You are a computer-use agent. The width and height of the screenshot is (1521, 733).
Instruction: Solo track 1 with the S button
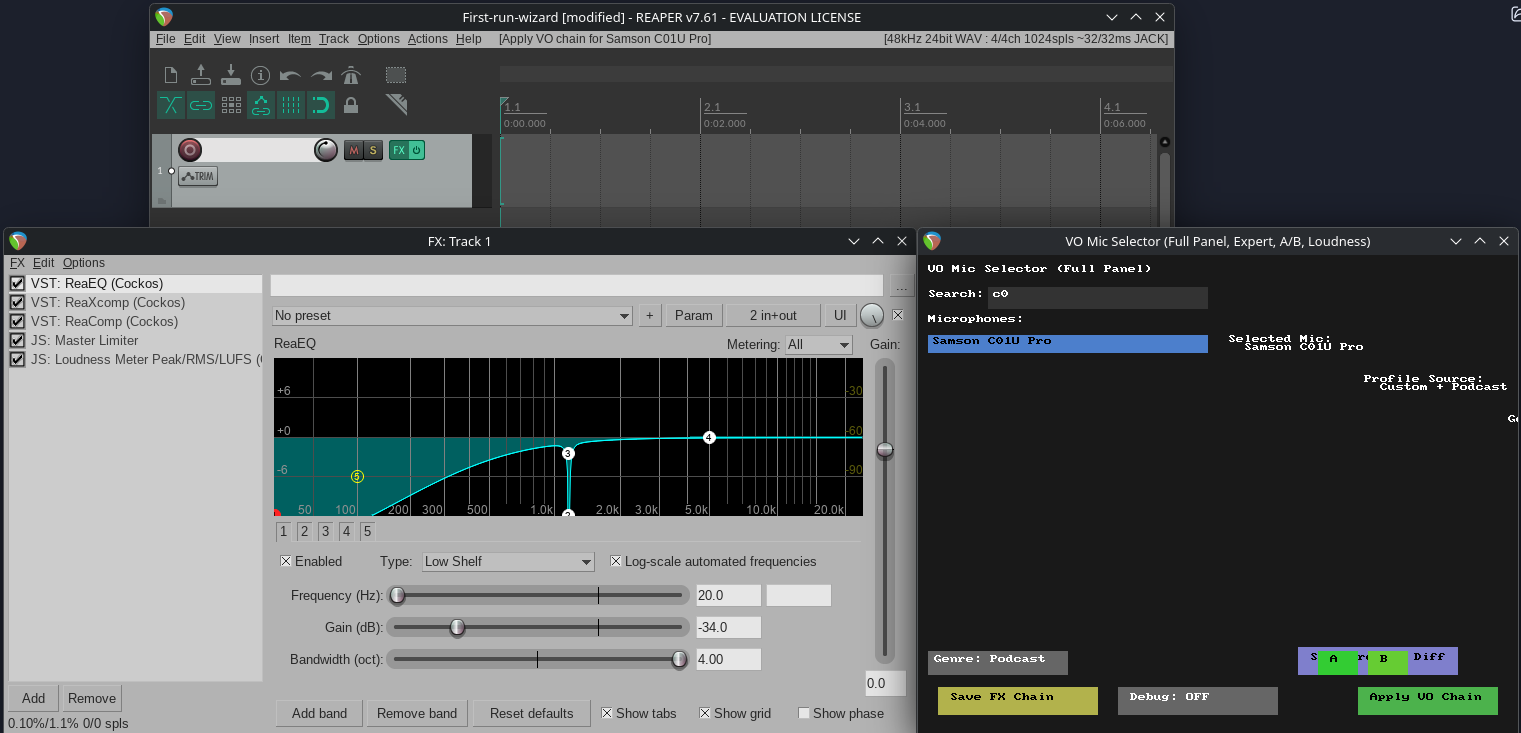point(373,150)
